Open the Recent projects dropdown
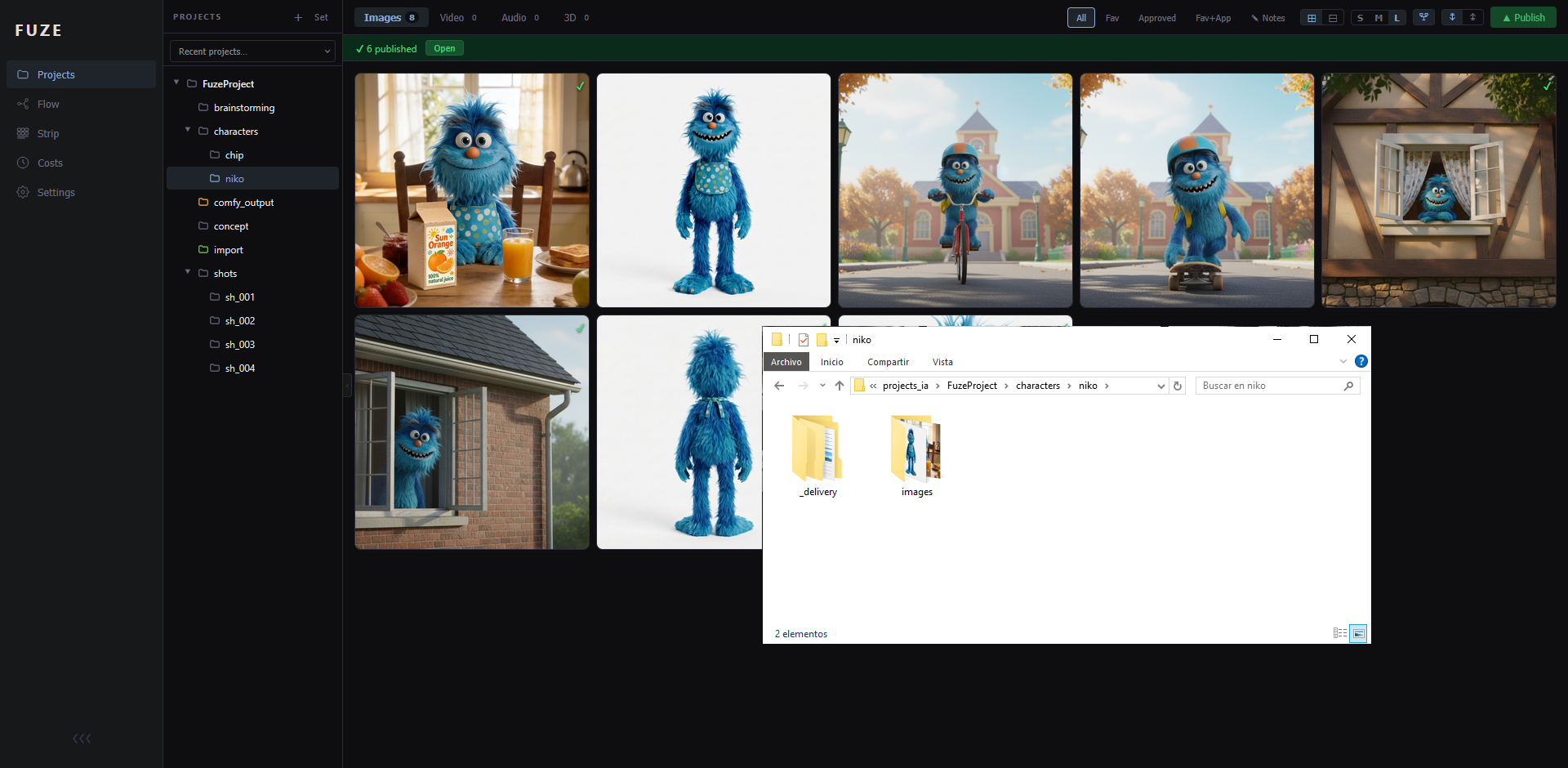 (x=252, y=51)
